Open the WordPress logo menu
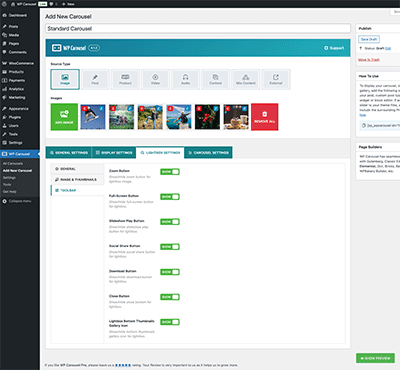Viewport: 400px width, 370px height. tap(4, 4)
